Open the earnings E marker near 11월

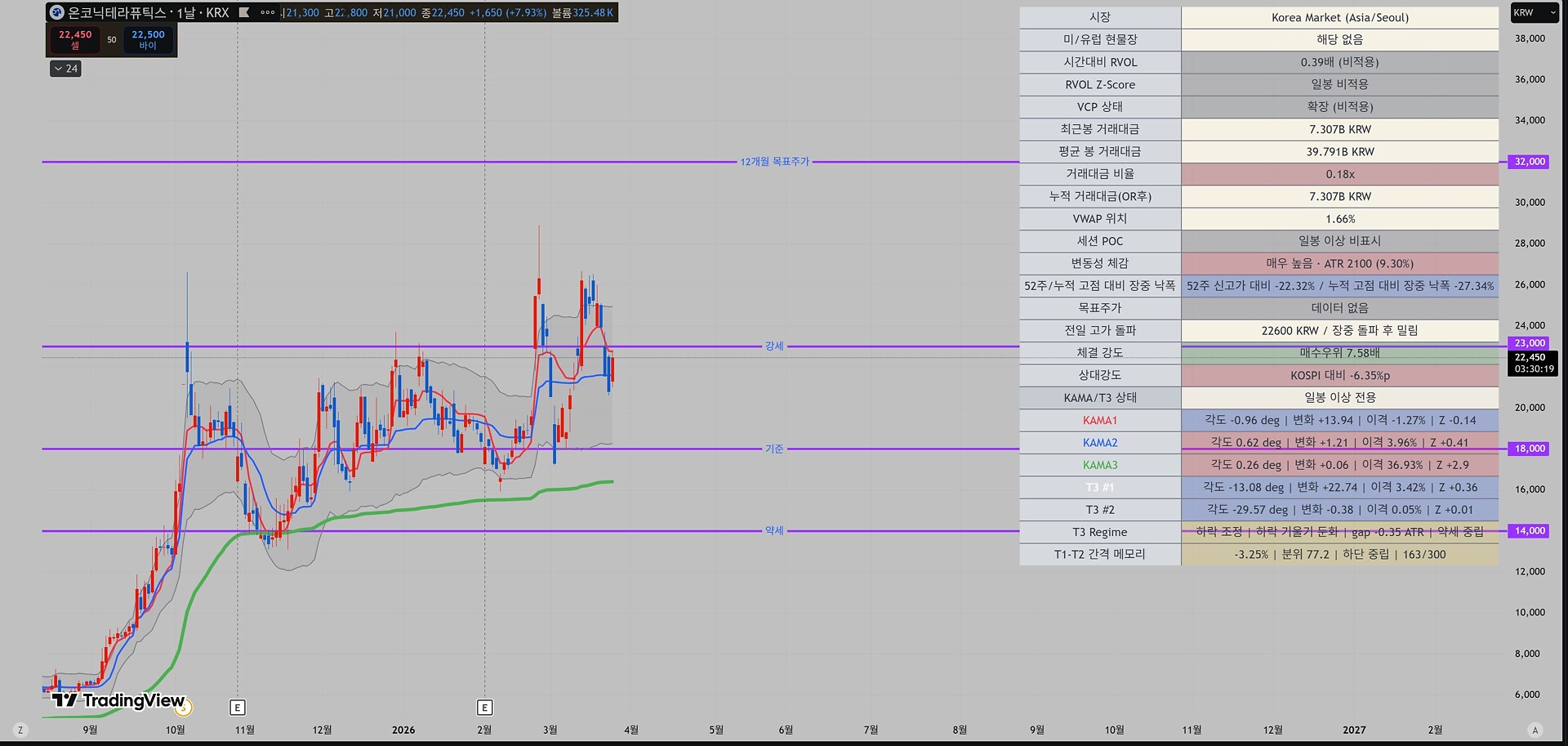coord(238,708)
